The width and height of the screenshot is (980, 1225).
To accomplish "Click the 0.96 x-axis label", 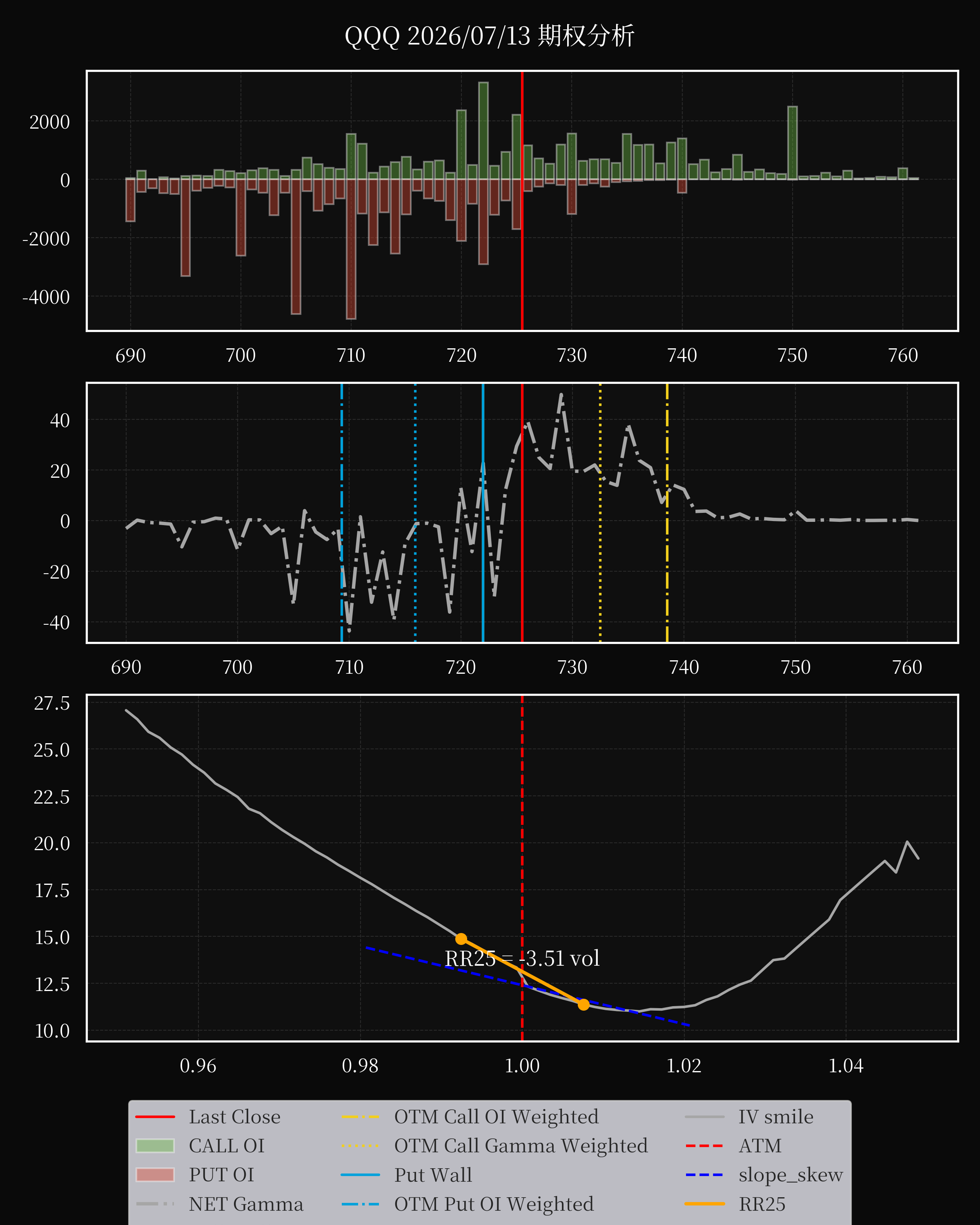I will click(198, 1065).
